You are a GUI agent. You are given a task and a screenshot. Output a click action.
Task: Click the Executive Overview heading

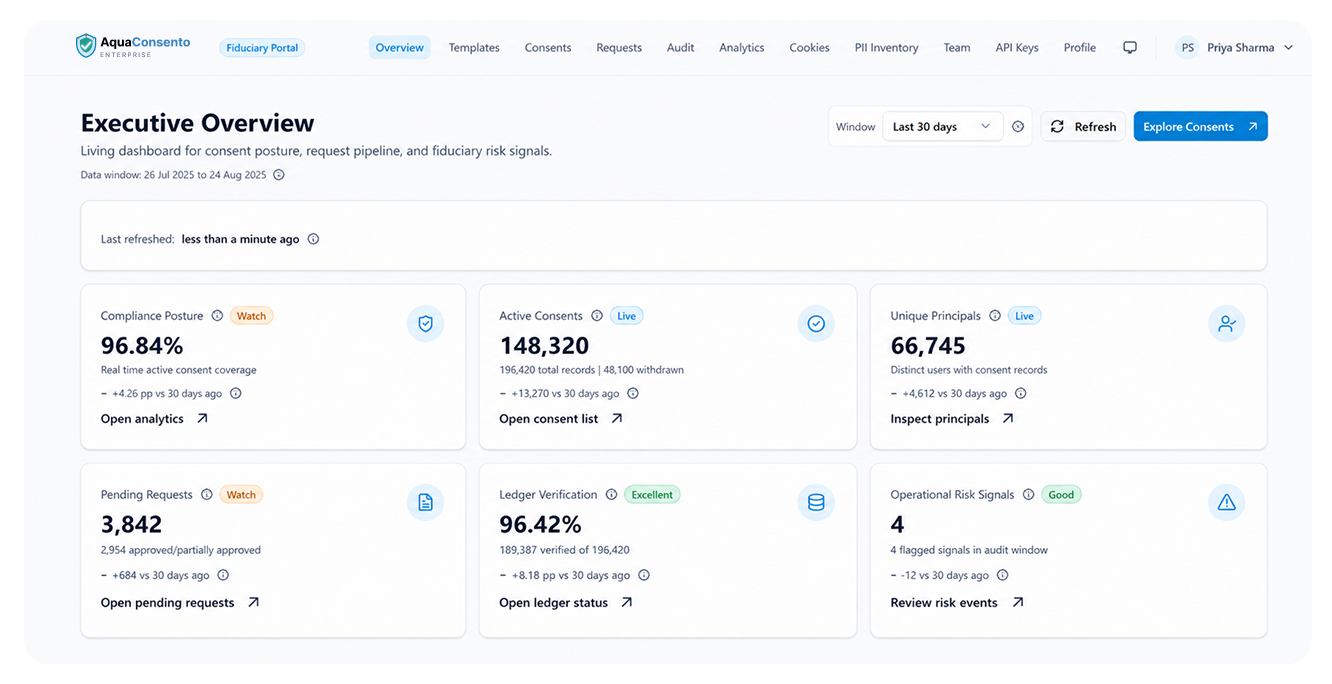point(198,123)
